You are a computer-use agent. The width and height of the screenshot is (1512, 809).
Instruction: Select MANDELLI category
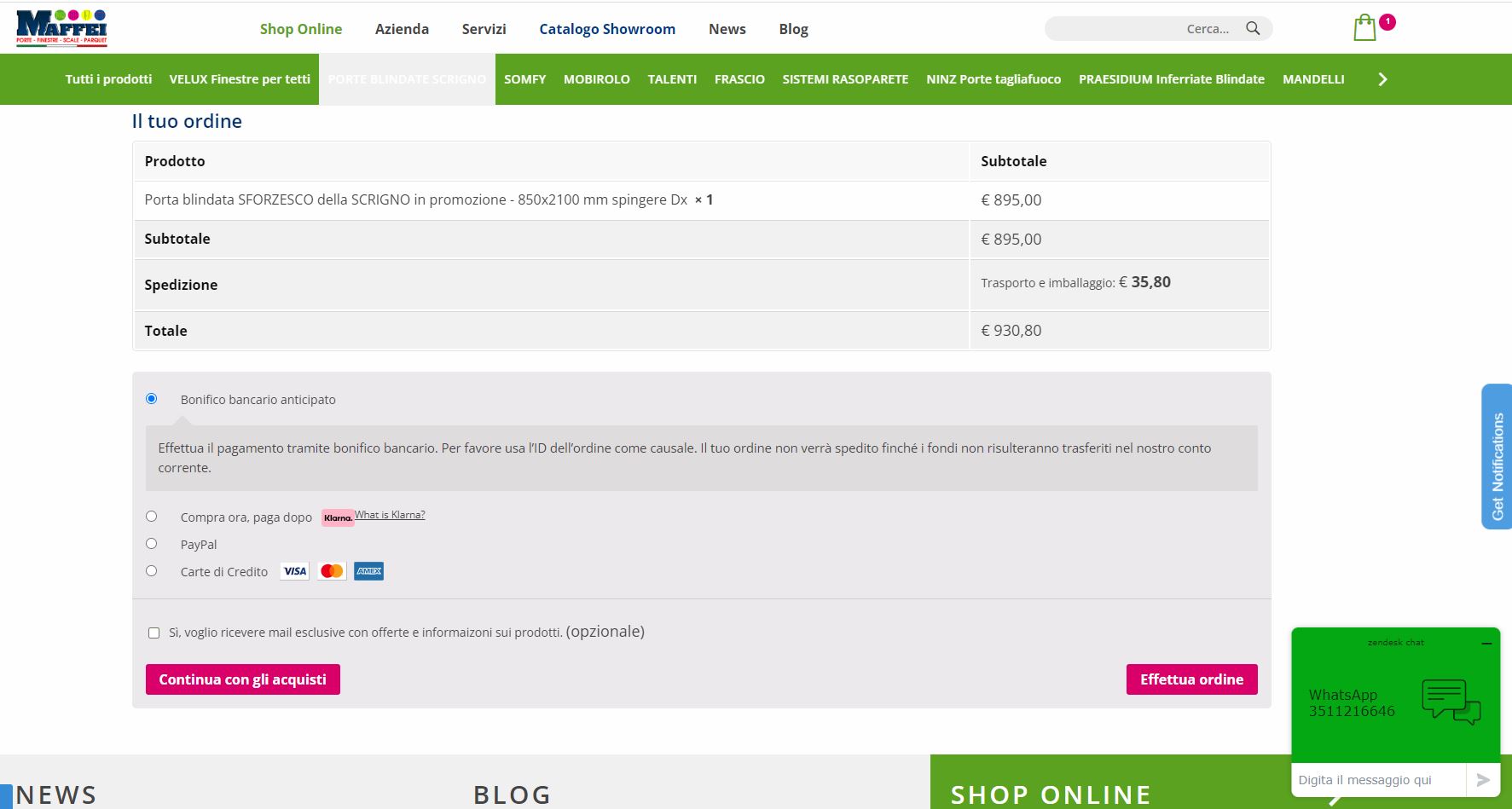[x=1313, y=79]
